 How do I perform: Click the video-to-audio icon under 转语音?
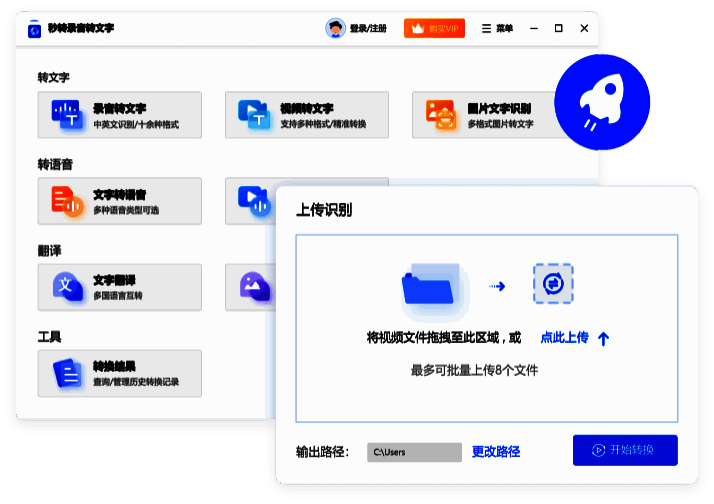click(x=254, y=201)
